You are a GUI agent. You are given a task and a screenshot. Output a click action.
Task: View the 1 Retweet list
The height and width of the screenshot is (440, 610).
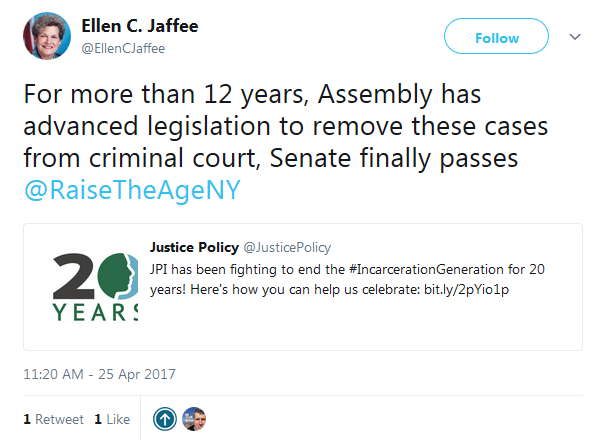pos(53,419)
